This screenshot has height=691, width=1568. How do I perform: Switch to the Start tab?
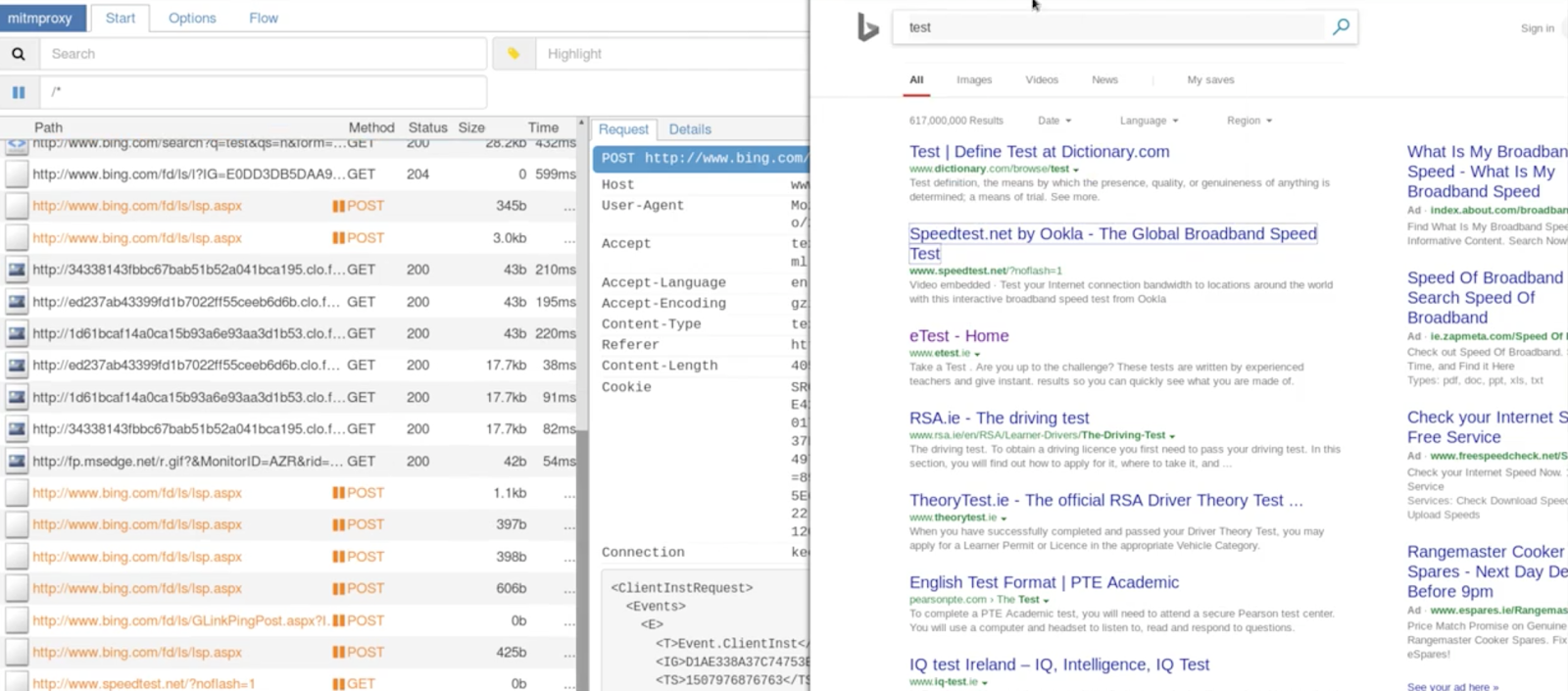(121, 18)
